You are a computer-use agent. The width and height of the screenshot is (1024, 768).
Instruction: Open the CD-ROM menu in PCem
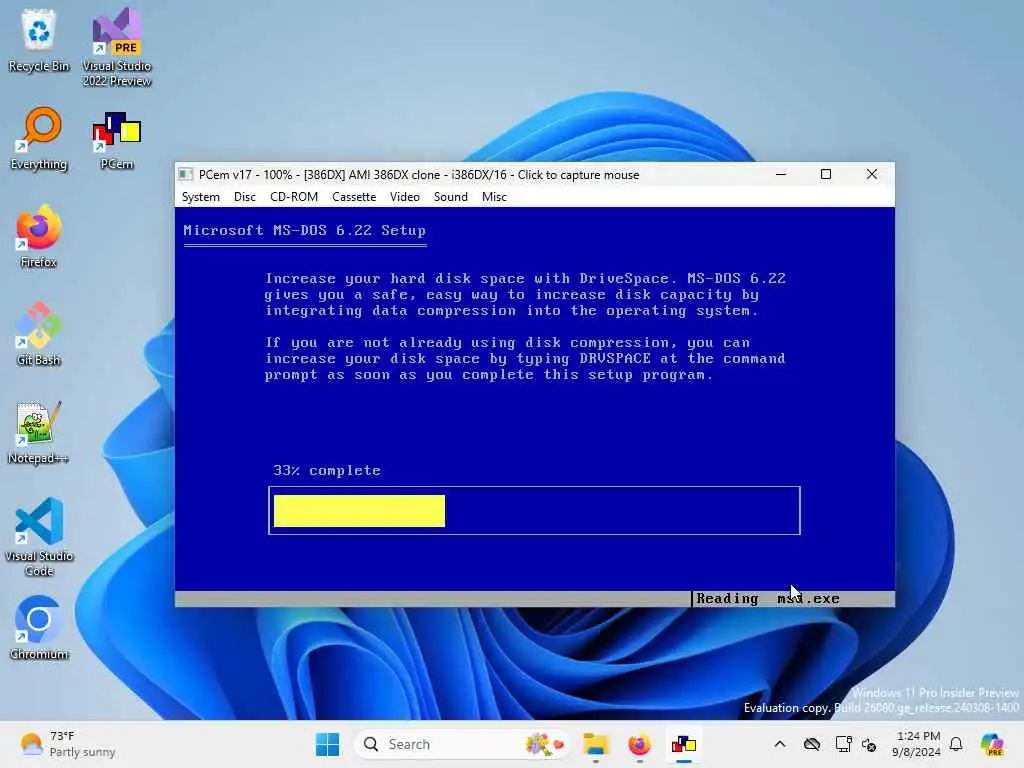click(x=294, y=197)
